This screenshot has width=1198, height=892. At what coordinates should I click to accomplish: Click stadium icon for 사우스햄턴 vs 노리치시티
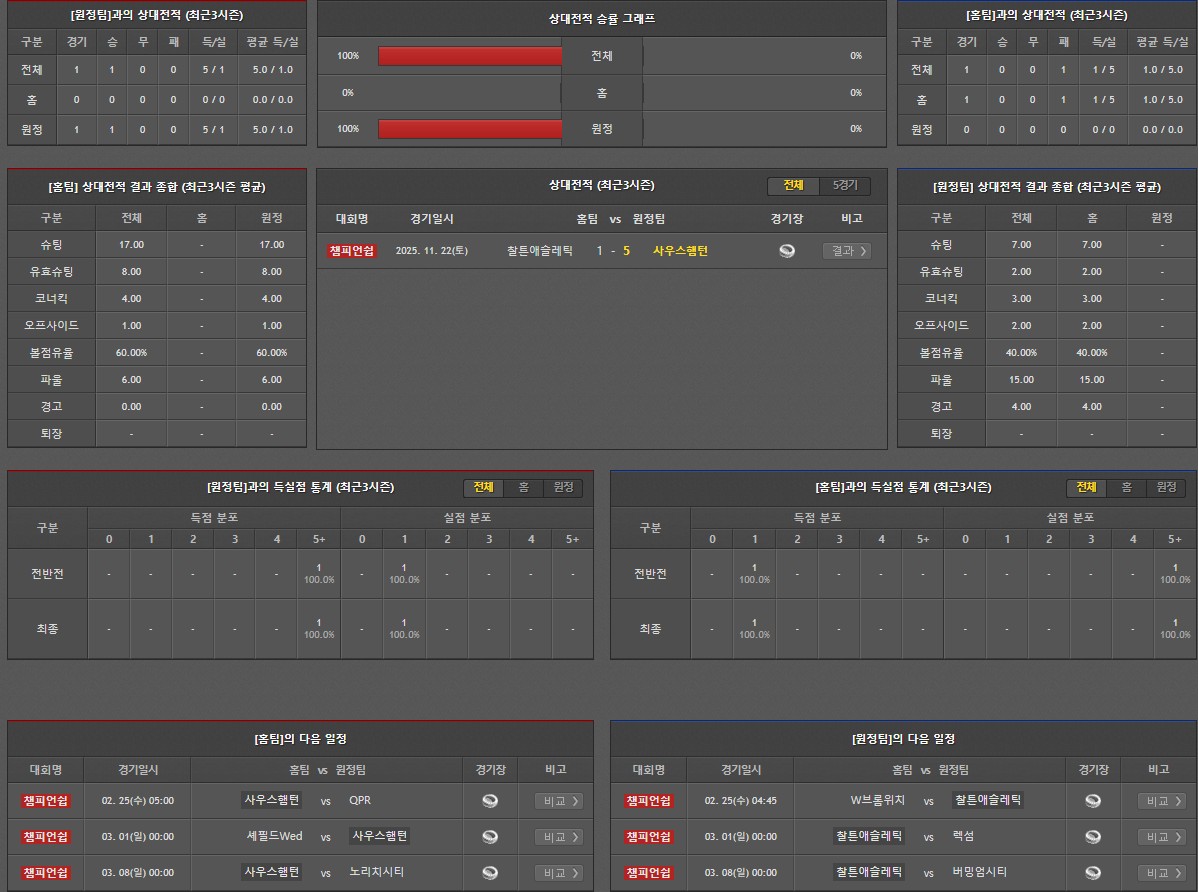pyautogui.click(x=490, y=873)
